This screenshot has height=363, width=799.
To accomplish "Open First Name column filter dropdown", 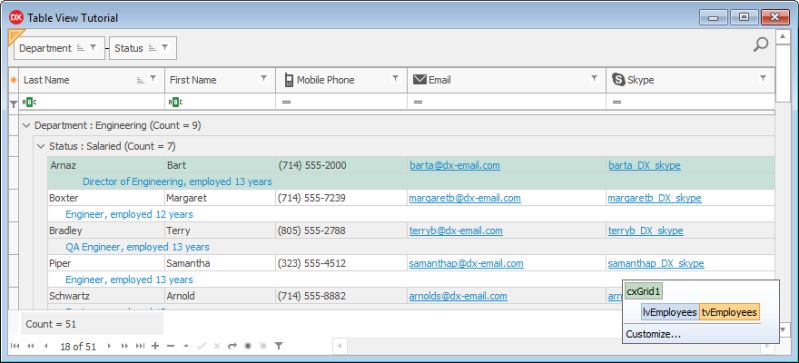I will (263, 79).
